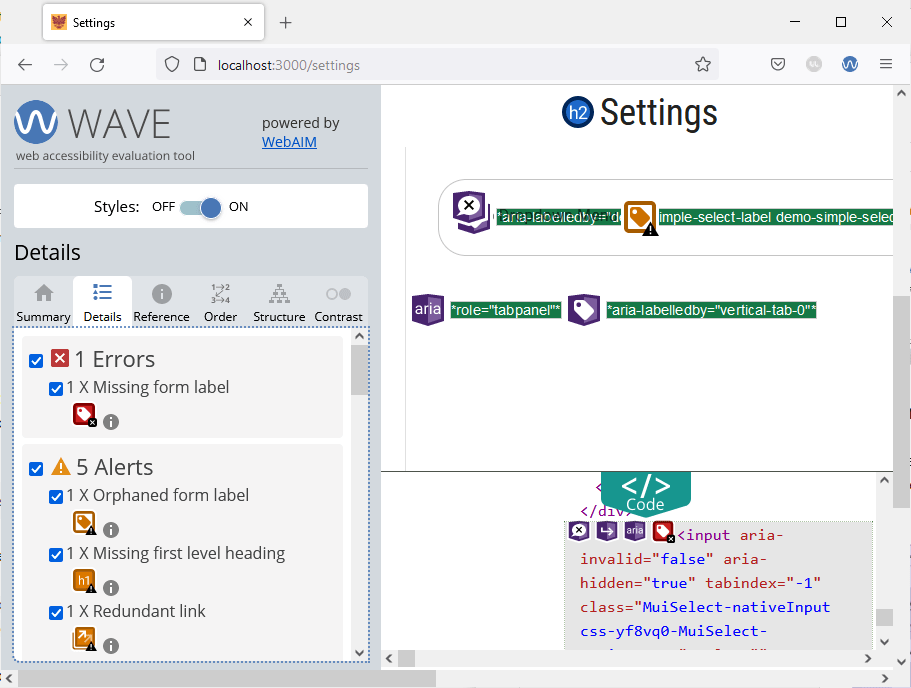Open the Reference tab
This screenshot has width=911, height=688.
point(162,302)
